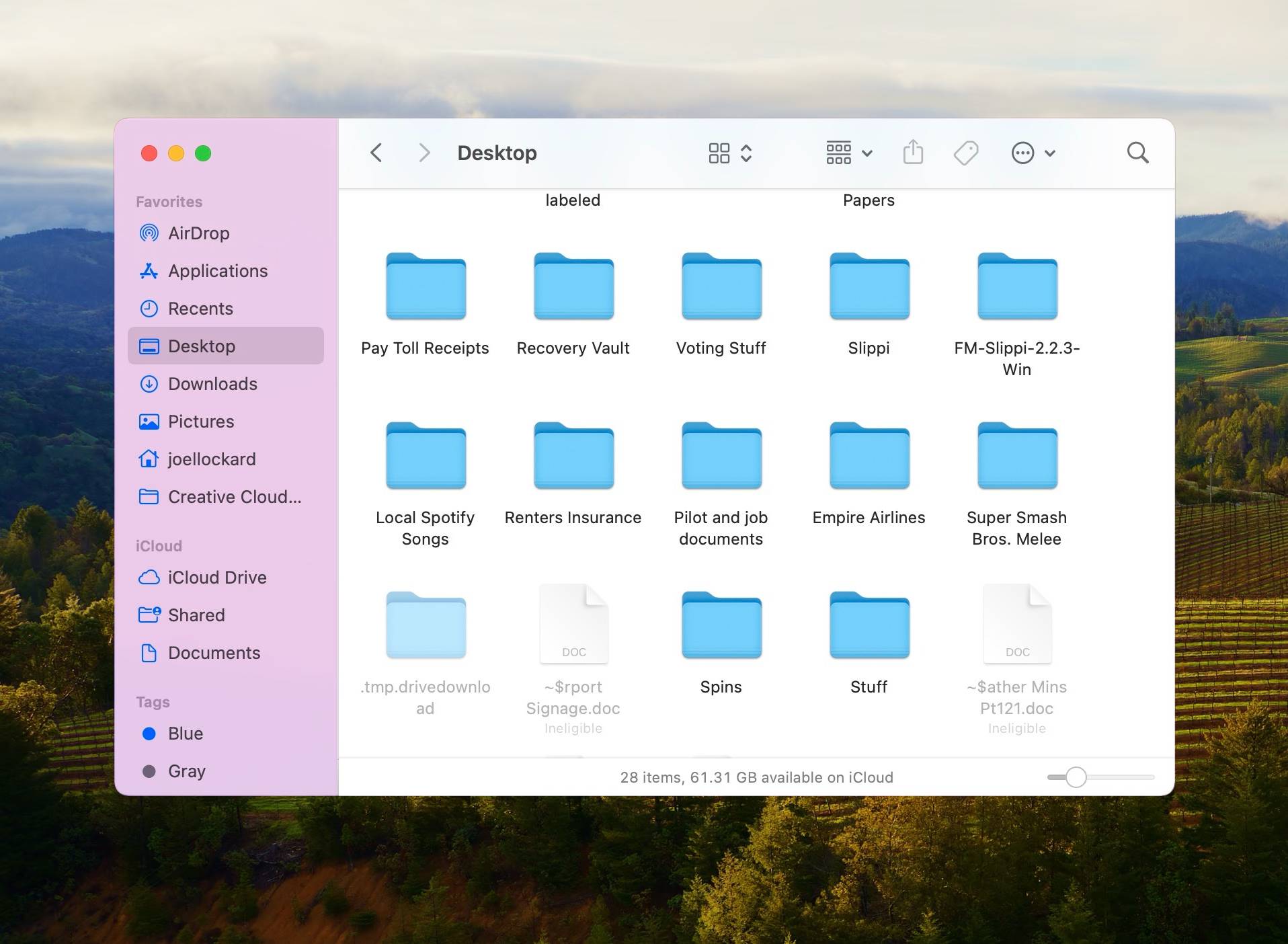
Task: Open the Pictures sidebar location
Action: tap(201, 422)
